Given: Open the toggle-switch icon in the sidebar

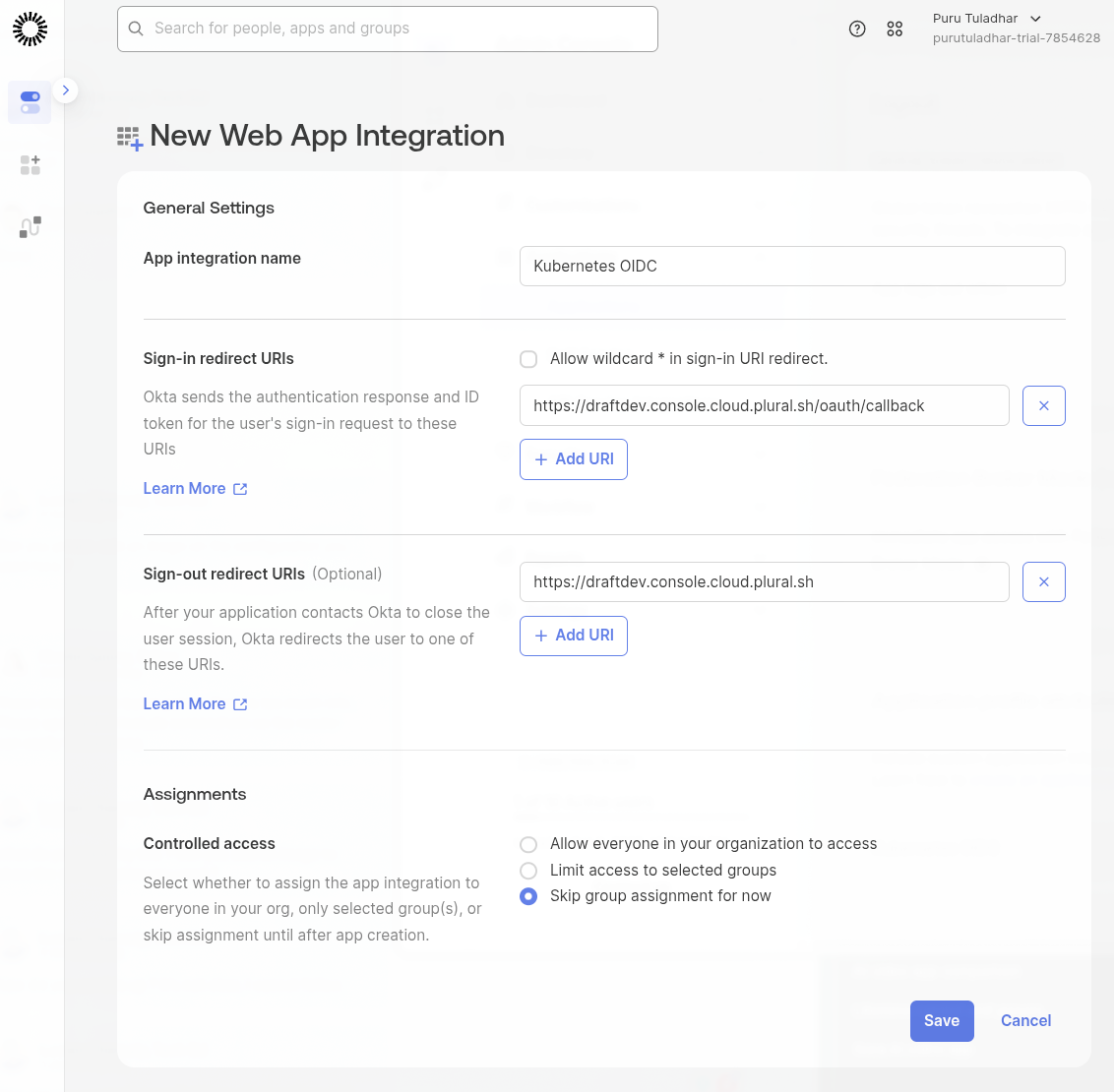Looking at the screenshot, I should pos(30,102).
